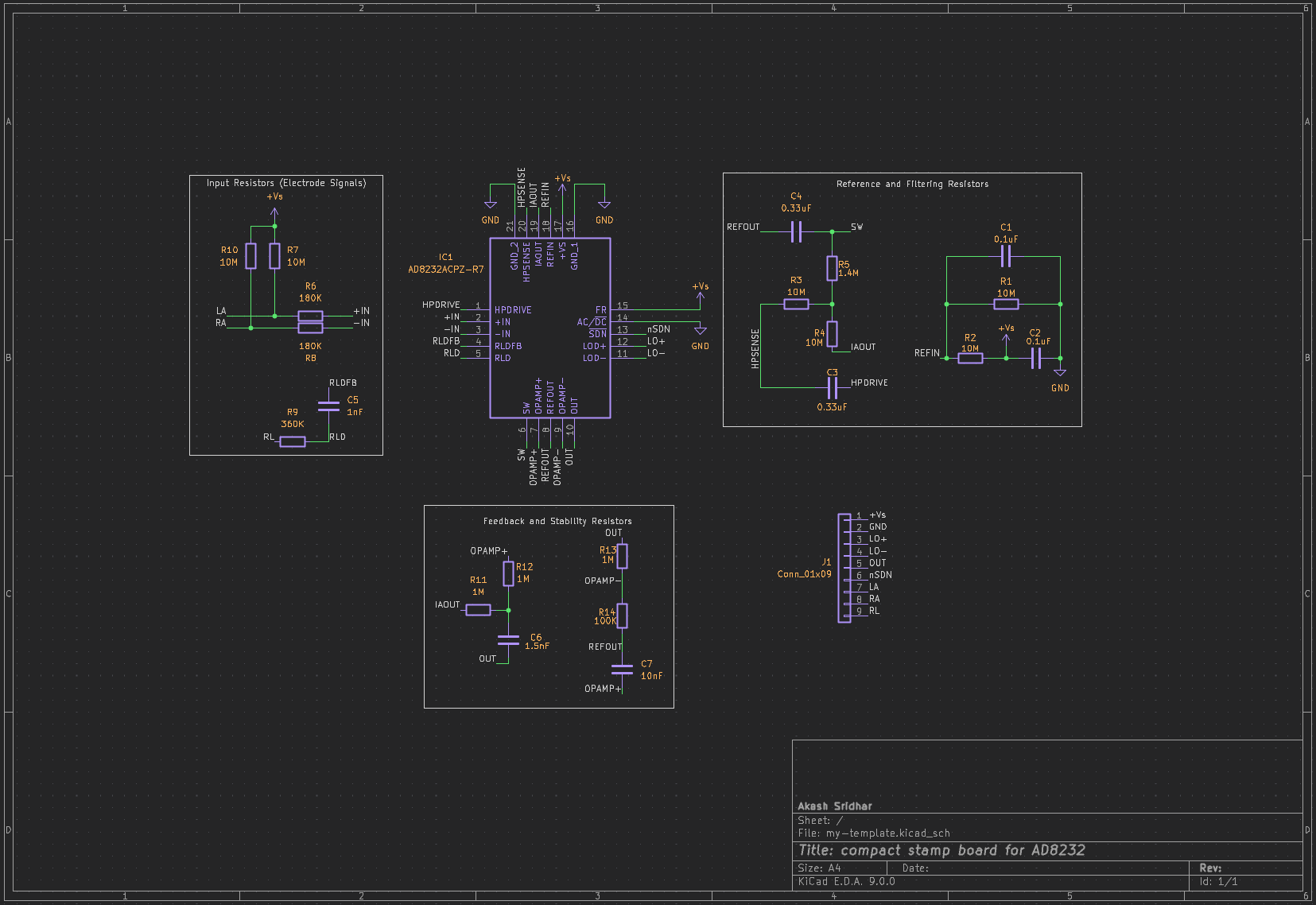Click the vertical HPSENSE label near R3
The image size is (1316, 905).
755,348
